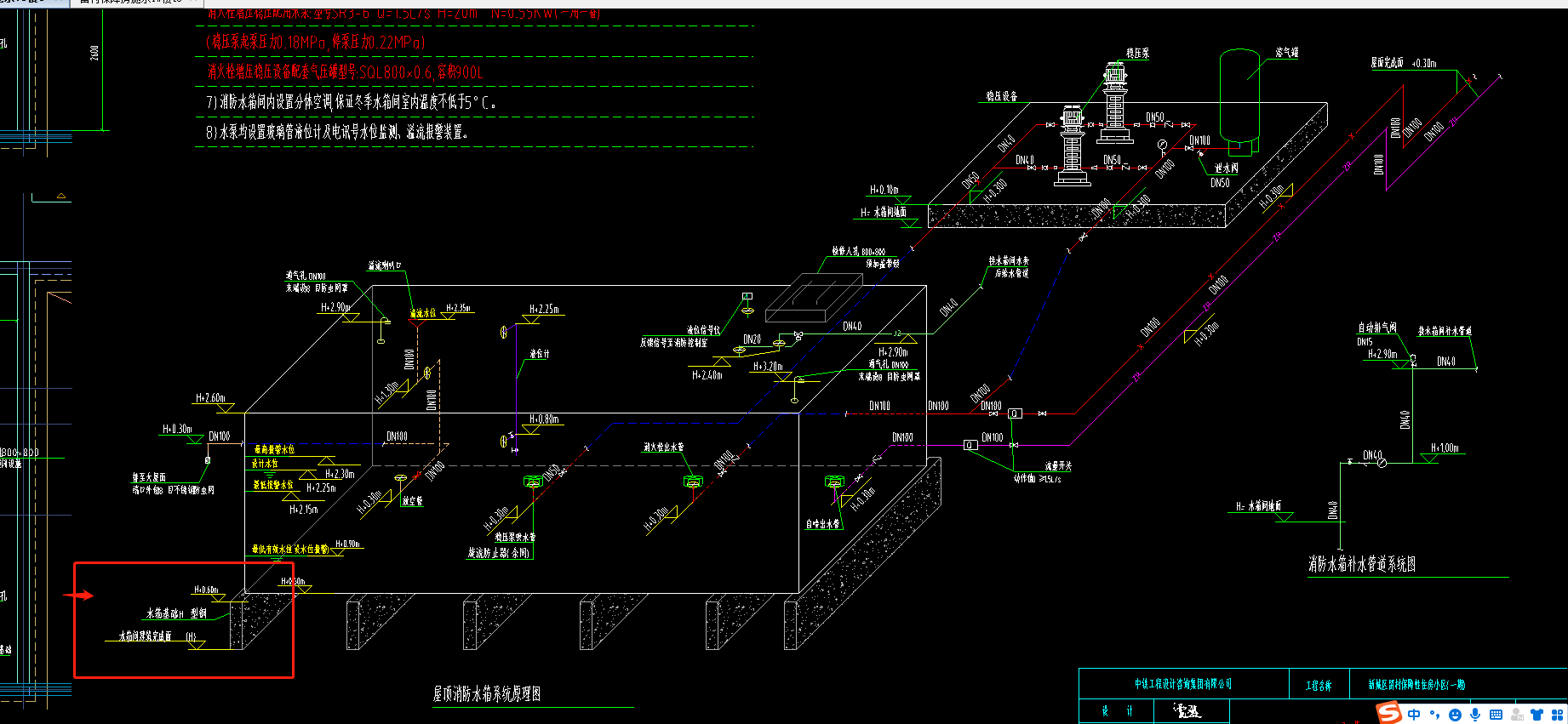Select the drawing title 屋顶消防水箱系统原理图

pos(487,694)
